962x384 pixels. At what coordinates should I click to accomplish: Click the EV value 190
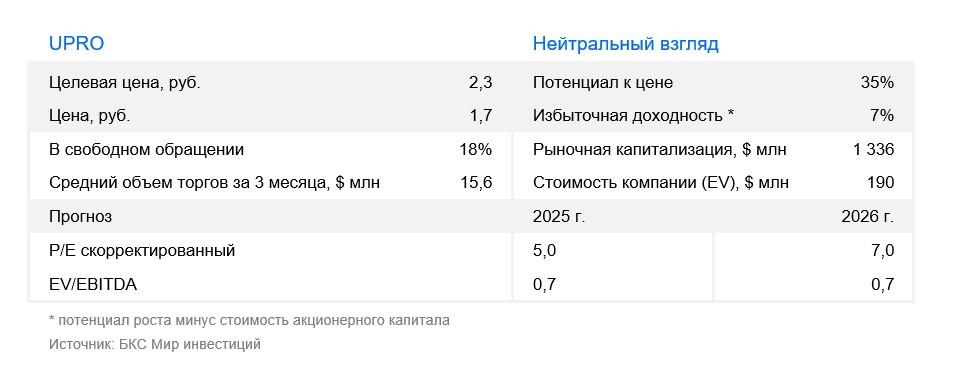point(881,183)
